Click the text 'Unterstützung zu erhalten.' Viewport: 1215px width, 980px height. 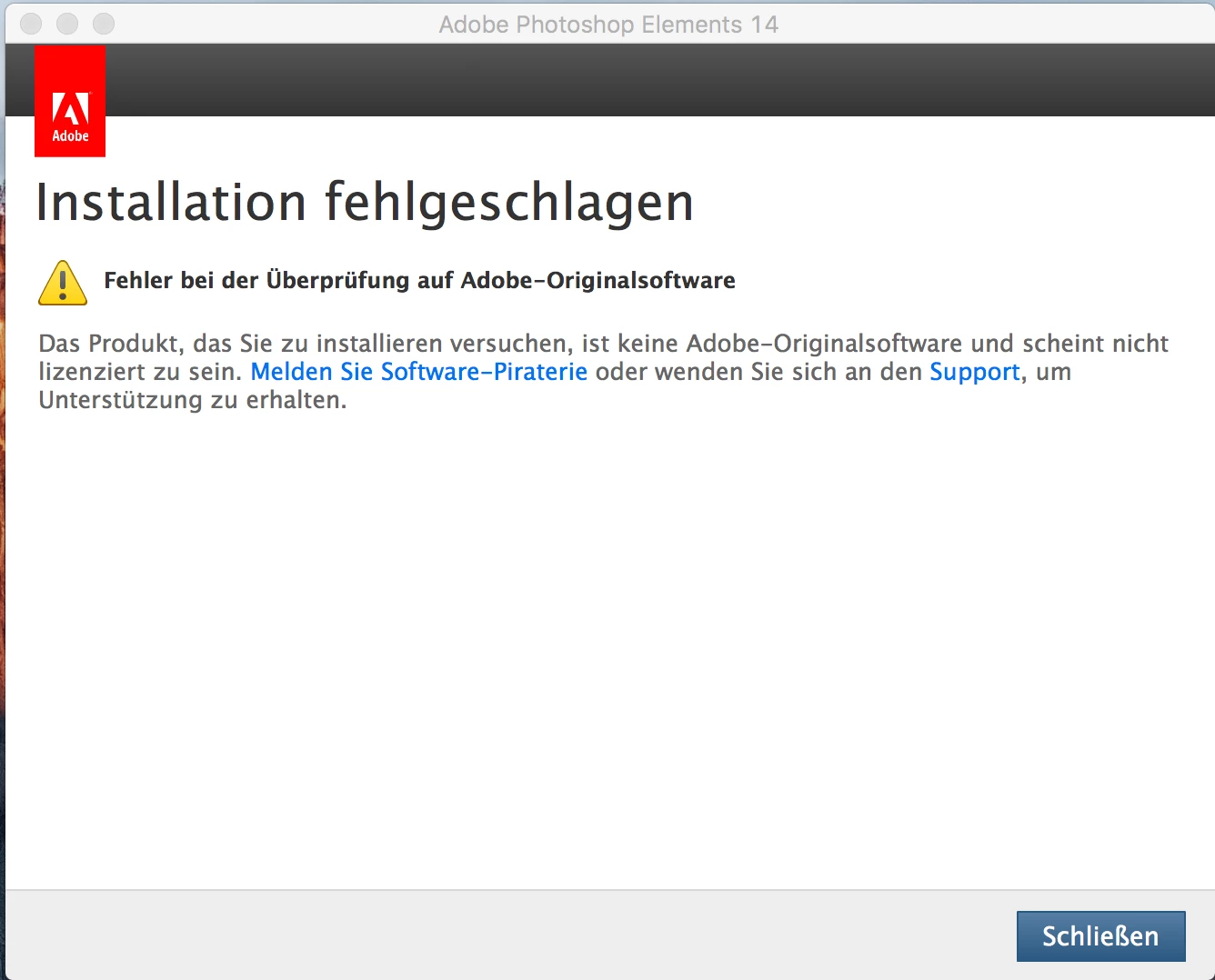click(193, 400)
